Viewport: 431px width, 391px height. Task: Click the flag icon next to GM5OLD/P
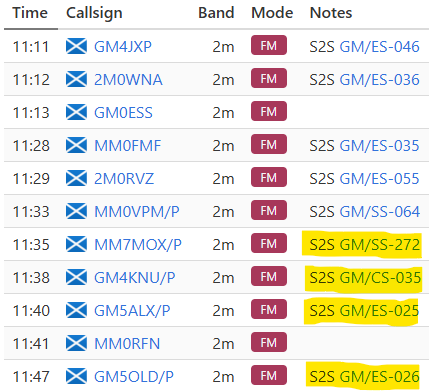coord(76,376)
